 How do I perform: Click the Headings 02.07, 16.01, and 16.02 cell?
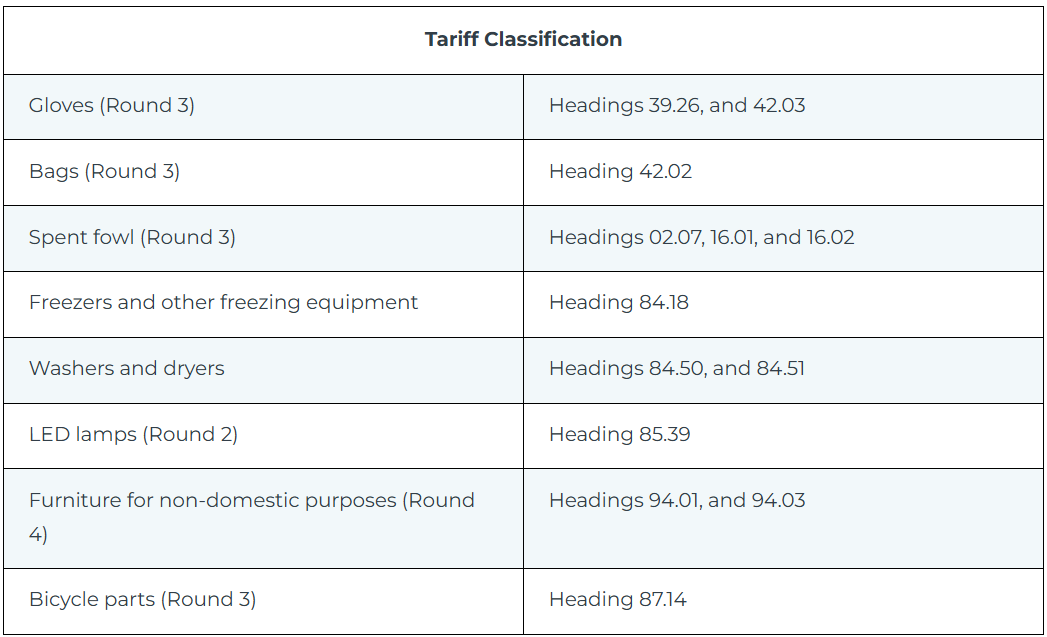701,237
